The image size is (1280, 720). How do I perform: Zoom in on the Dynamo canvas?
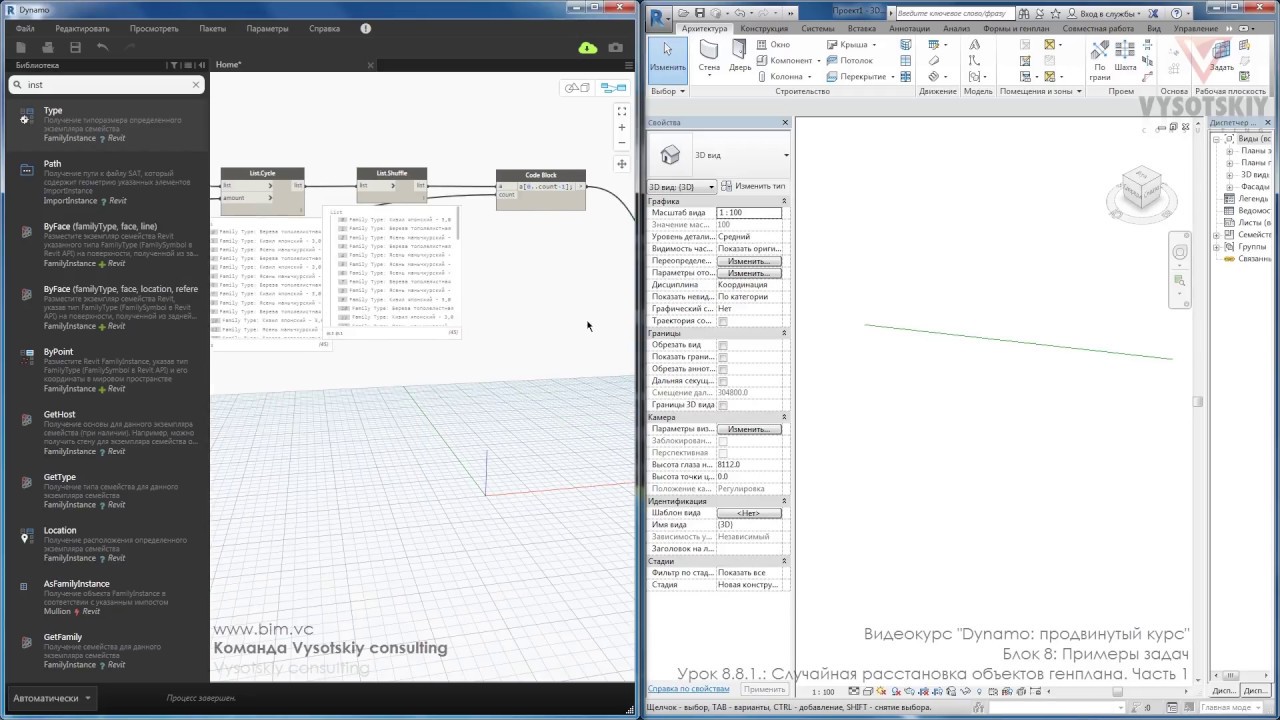pyautogui.click(x=621, y=127)
